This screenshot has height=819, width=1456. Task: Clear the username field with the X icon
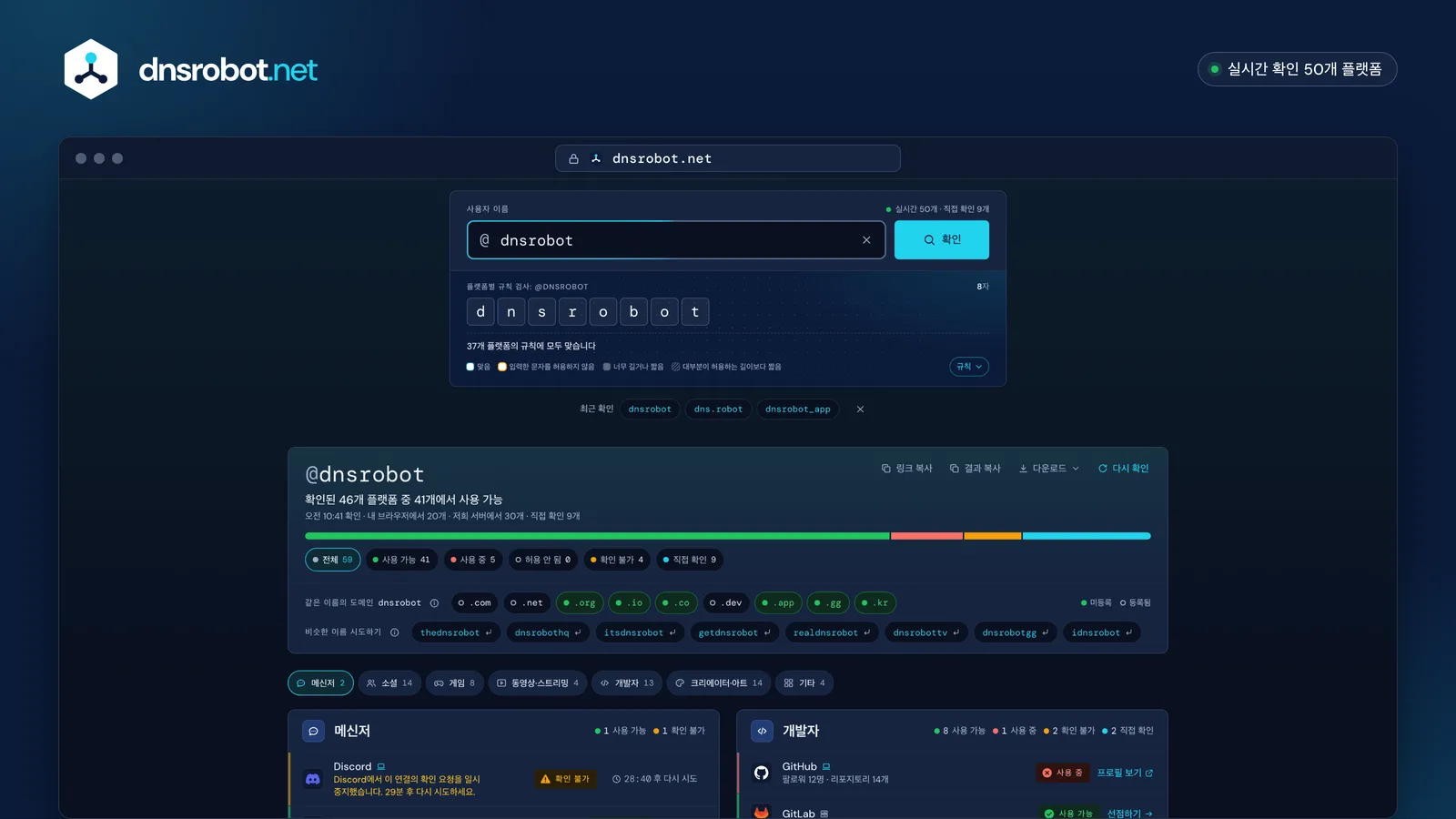(x=866, y=240)
